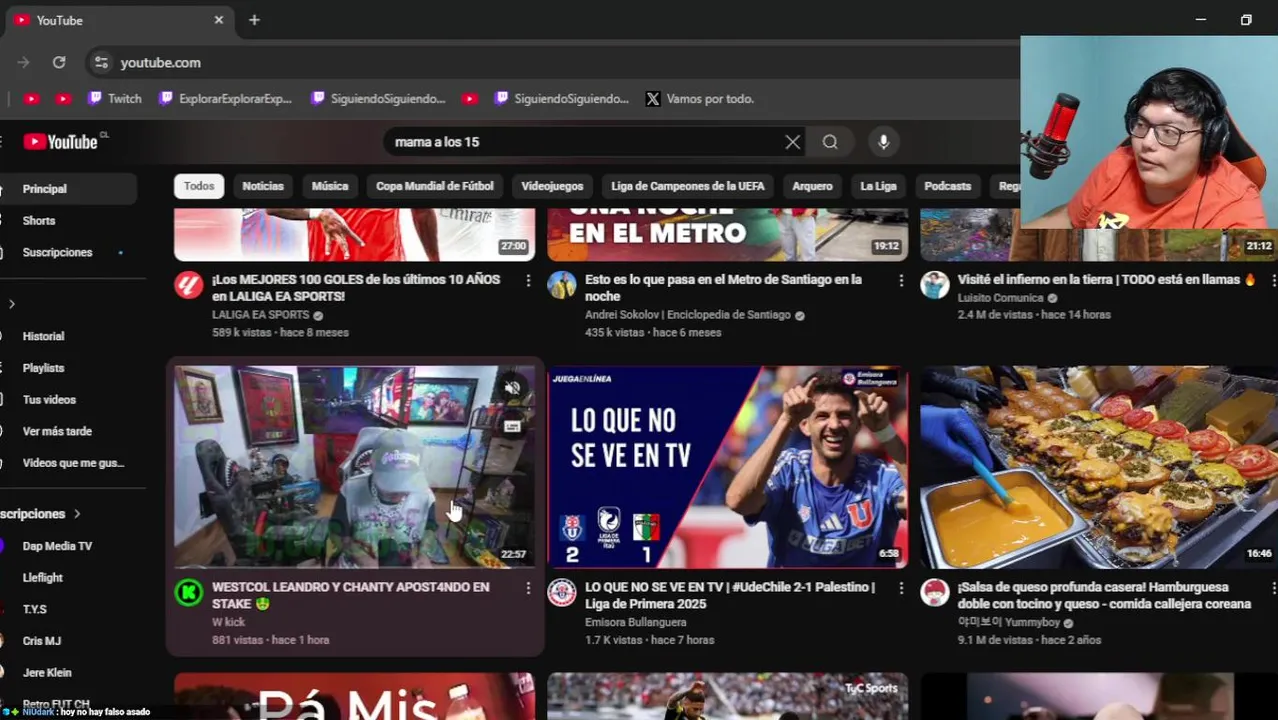Start voice search with microphone icon
This screenshot has height=720, width=1278.
coord(883,142)
